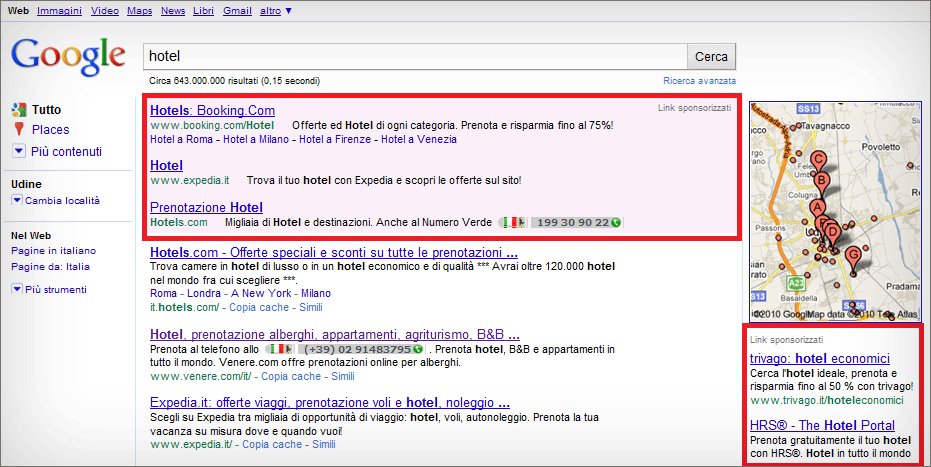Click Più contenuti label
The image size is (931, 467).
66,152
